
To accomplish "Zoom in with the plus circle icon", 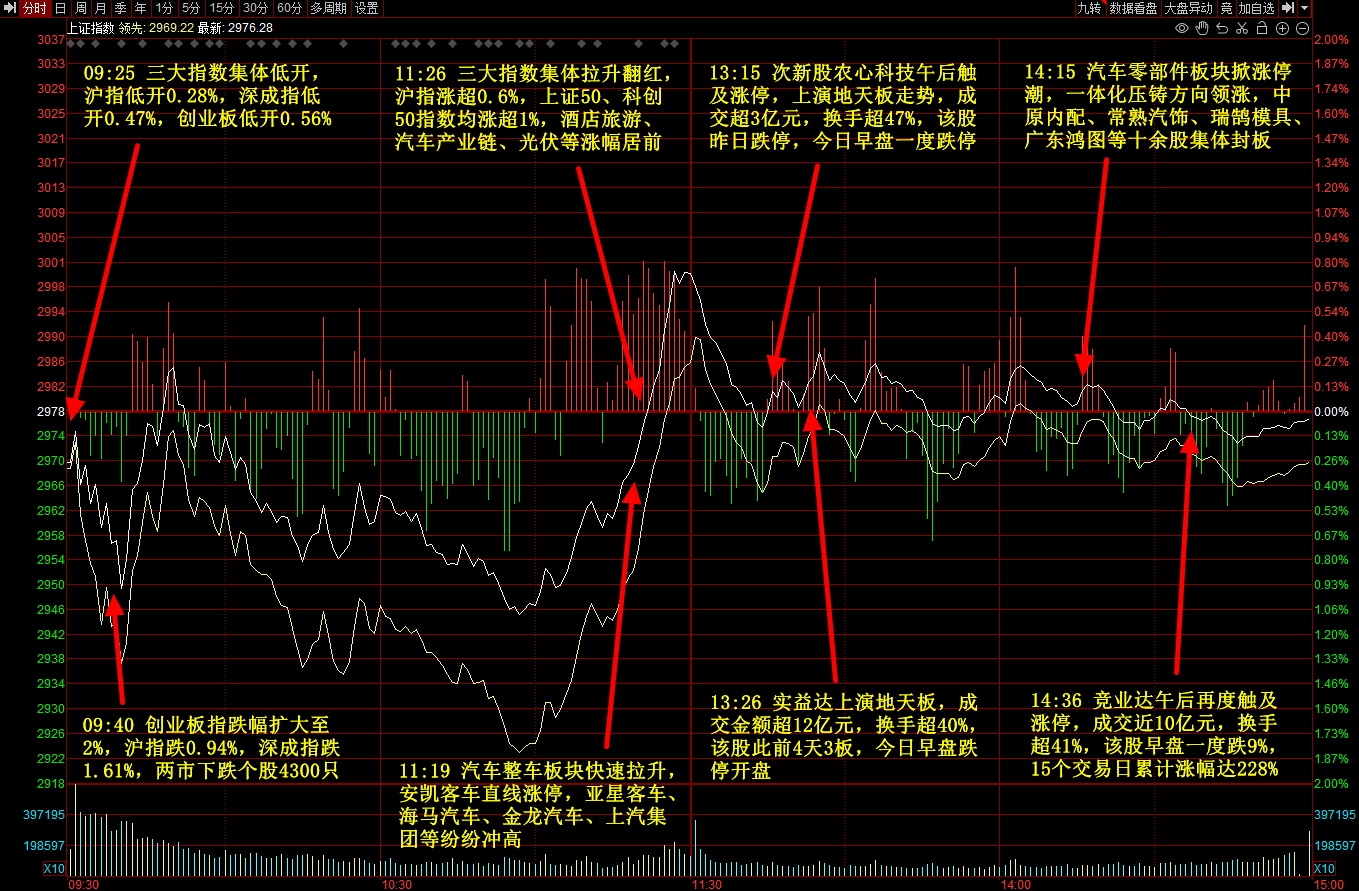I will click(x=1282, y=28).
